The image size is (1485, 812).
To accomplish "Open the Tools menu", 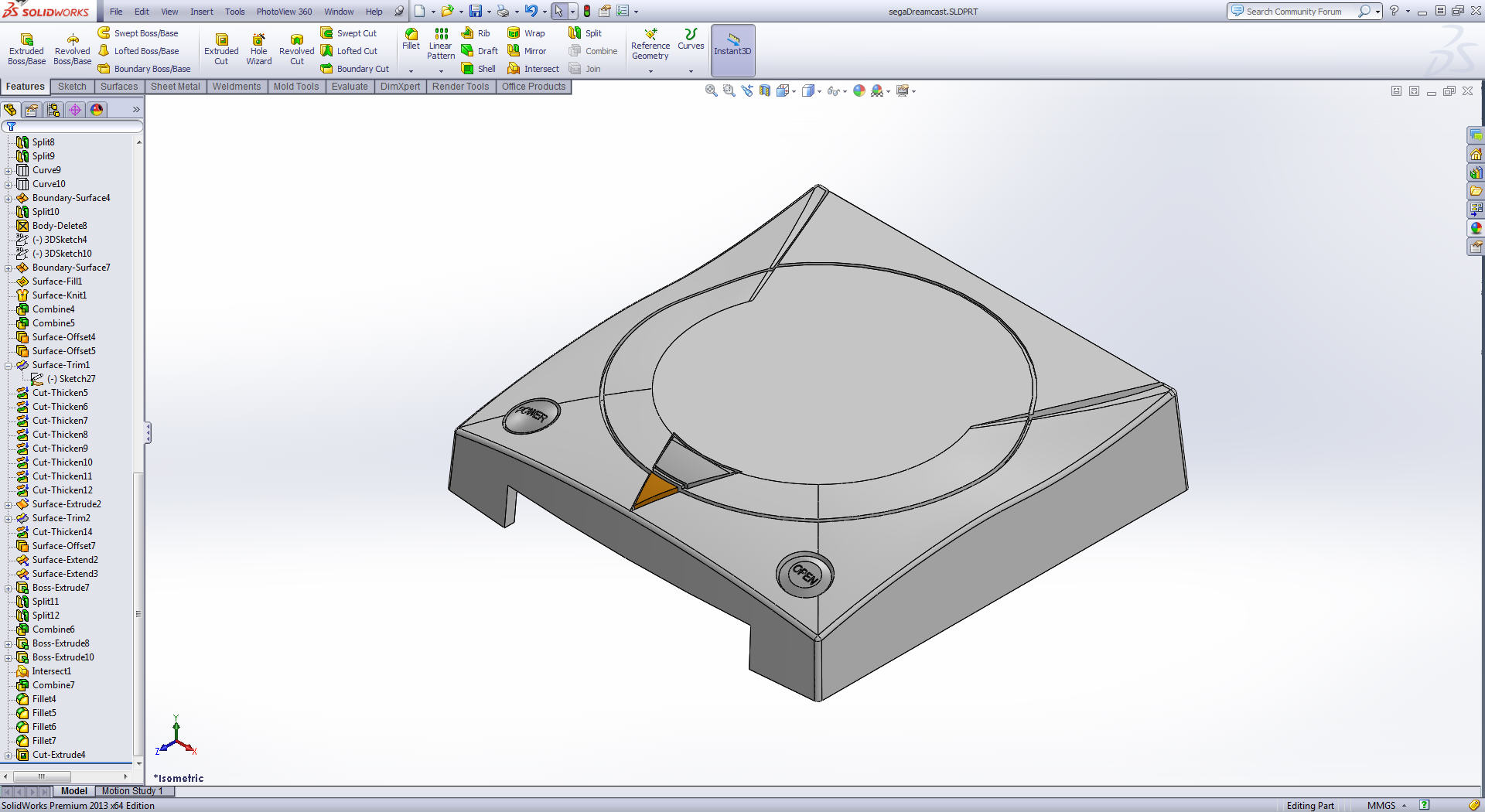I will point(235,12).
